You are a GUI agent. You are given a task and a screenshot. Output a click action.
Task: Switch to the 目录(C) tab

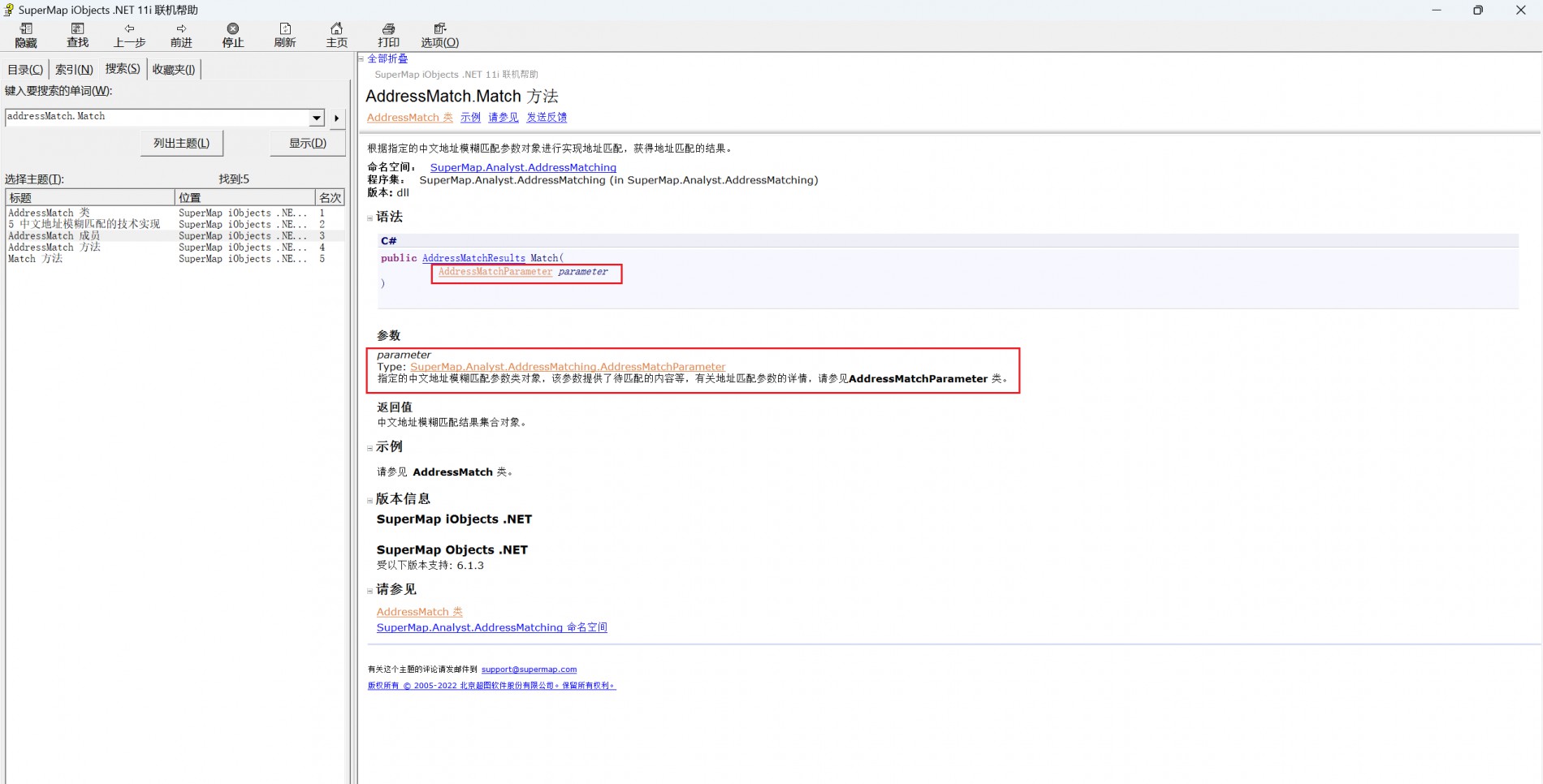(x=25, y=70)
